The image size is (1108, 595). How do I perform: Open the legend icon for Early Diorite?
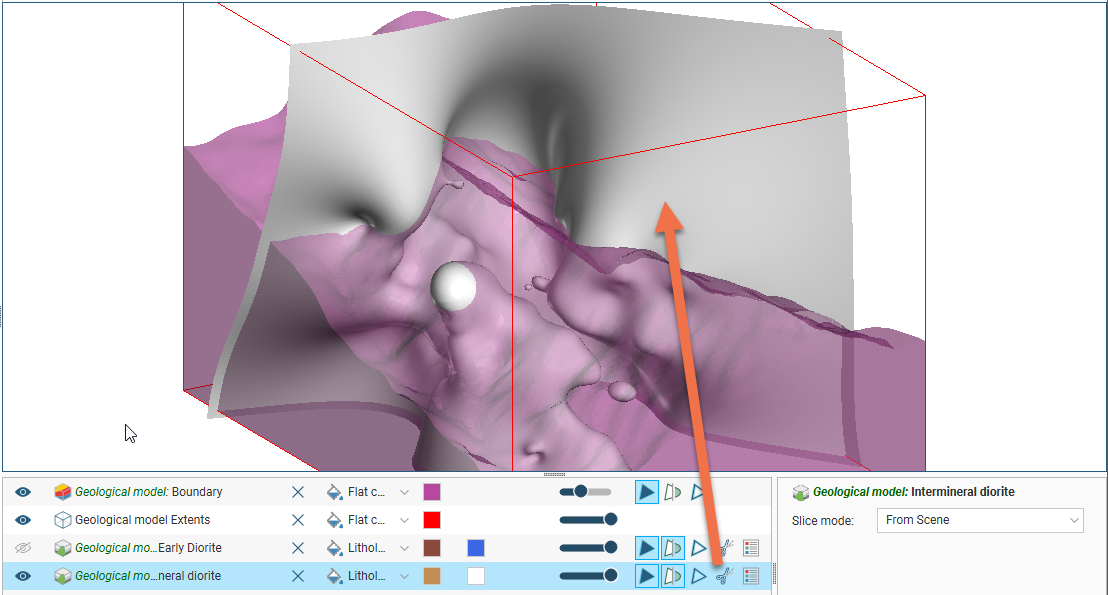tap(751, 548)
